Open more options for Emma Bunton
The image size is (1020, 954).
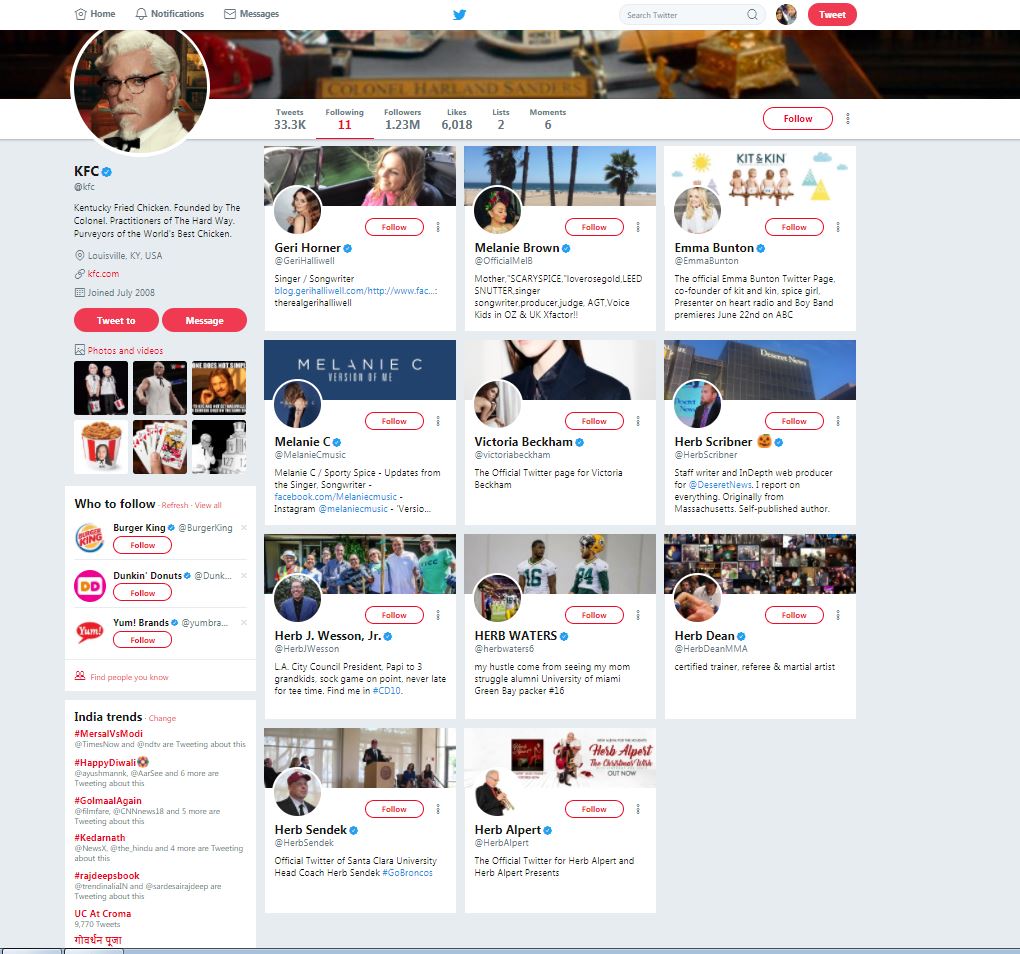point(838,227)
